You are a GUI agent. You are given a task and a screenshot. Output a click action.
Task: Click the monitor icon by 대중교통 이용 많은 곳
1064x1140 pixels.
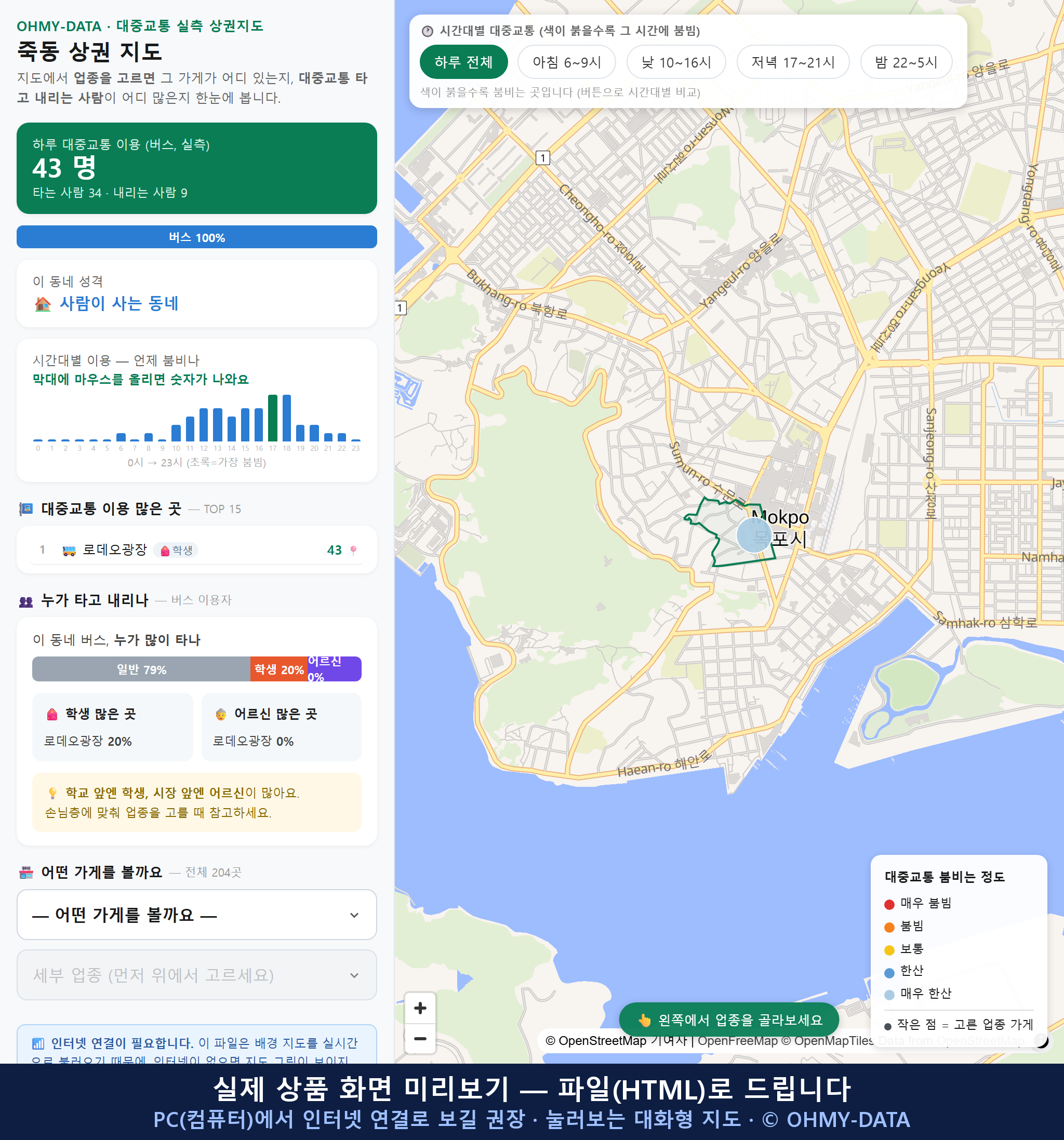(x=26, y=508)
